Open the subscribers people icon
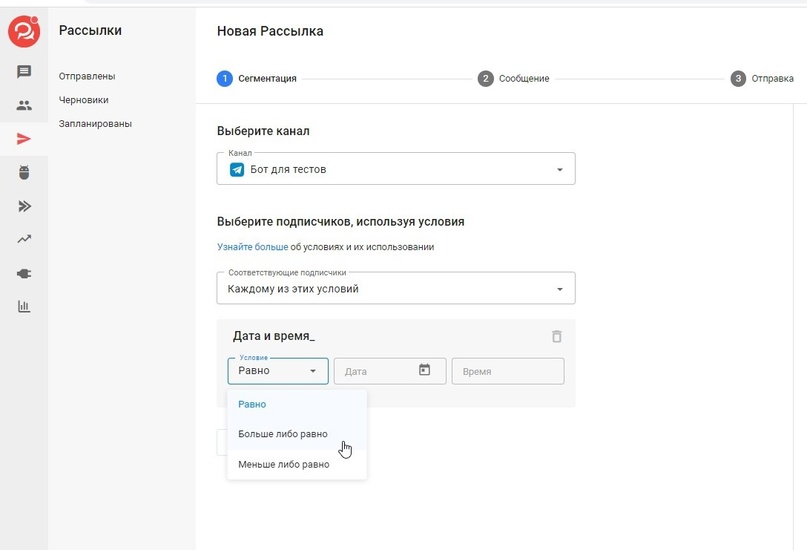This screenshot has width=807, height=550. pyautogui.click(x=24, y=105)
